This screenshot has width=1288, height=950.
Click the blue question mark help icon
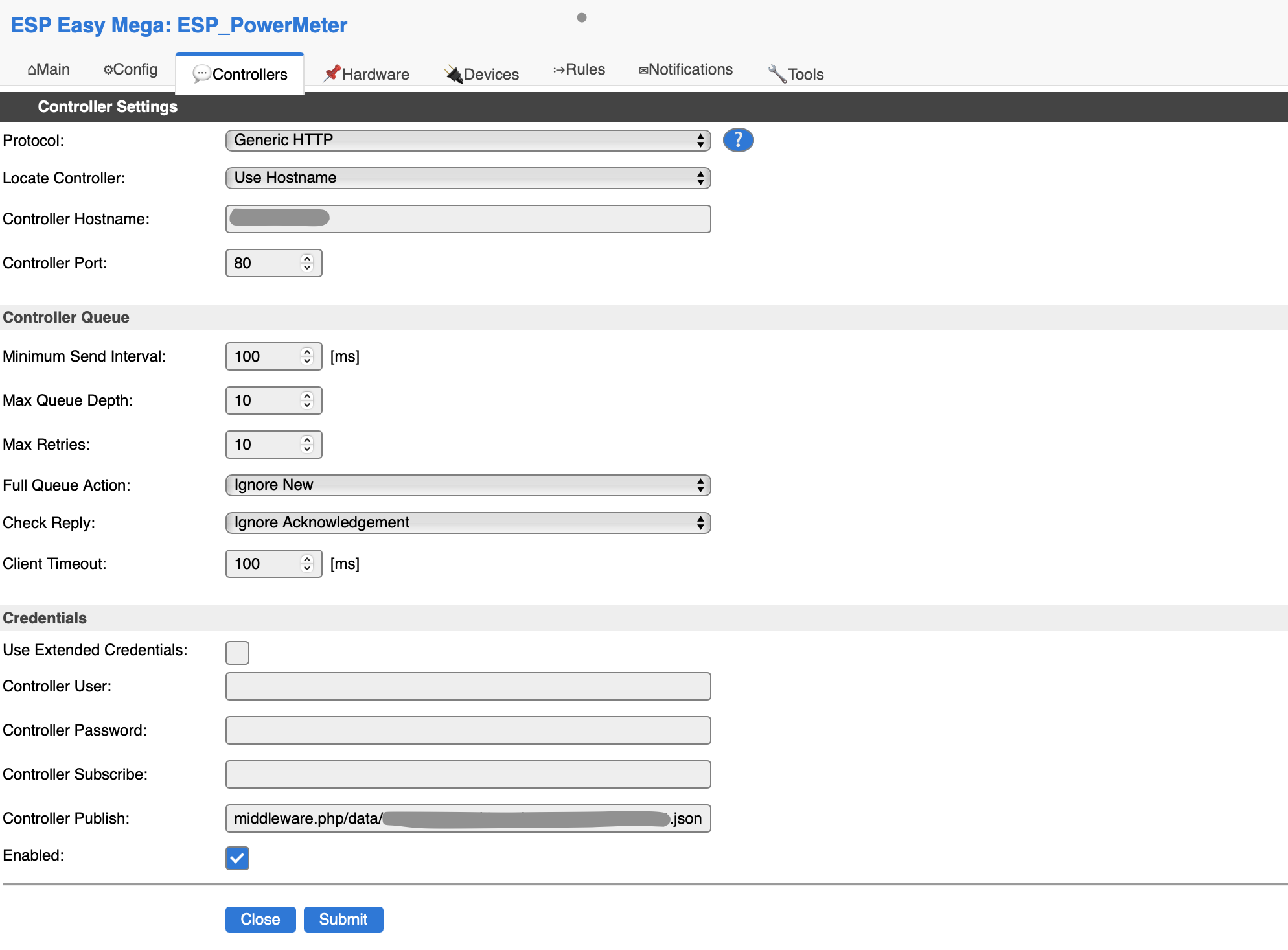pyautogui.click(x=738, y=140)
